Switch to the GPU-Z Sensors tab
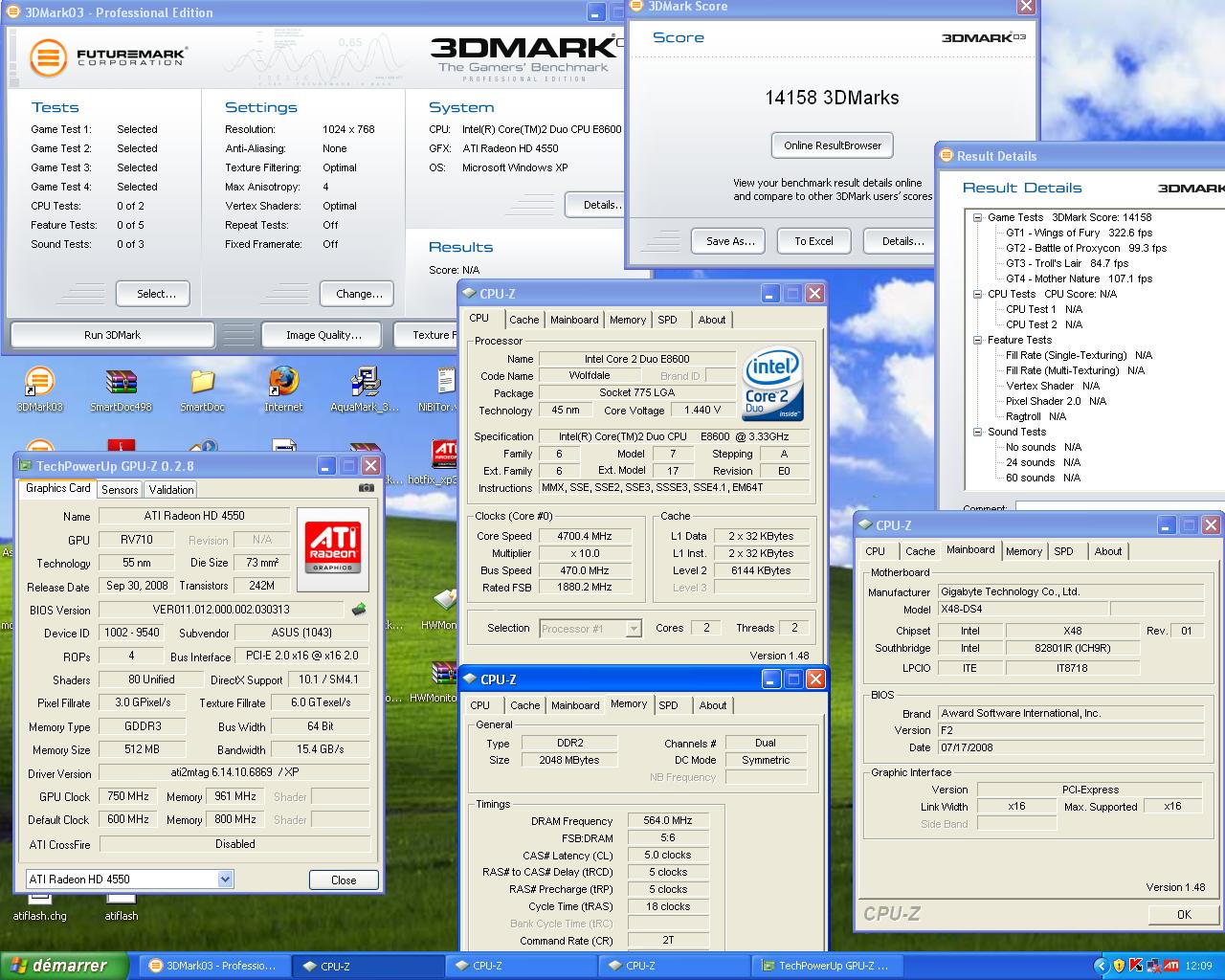The height and width of the screenshot is (980, 1225). point(120,489)
